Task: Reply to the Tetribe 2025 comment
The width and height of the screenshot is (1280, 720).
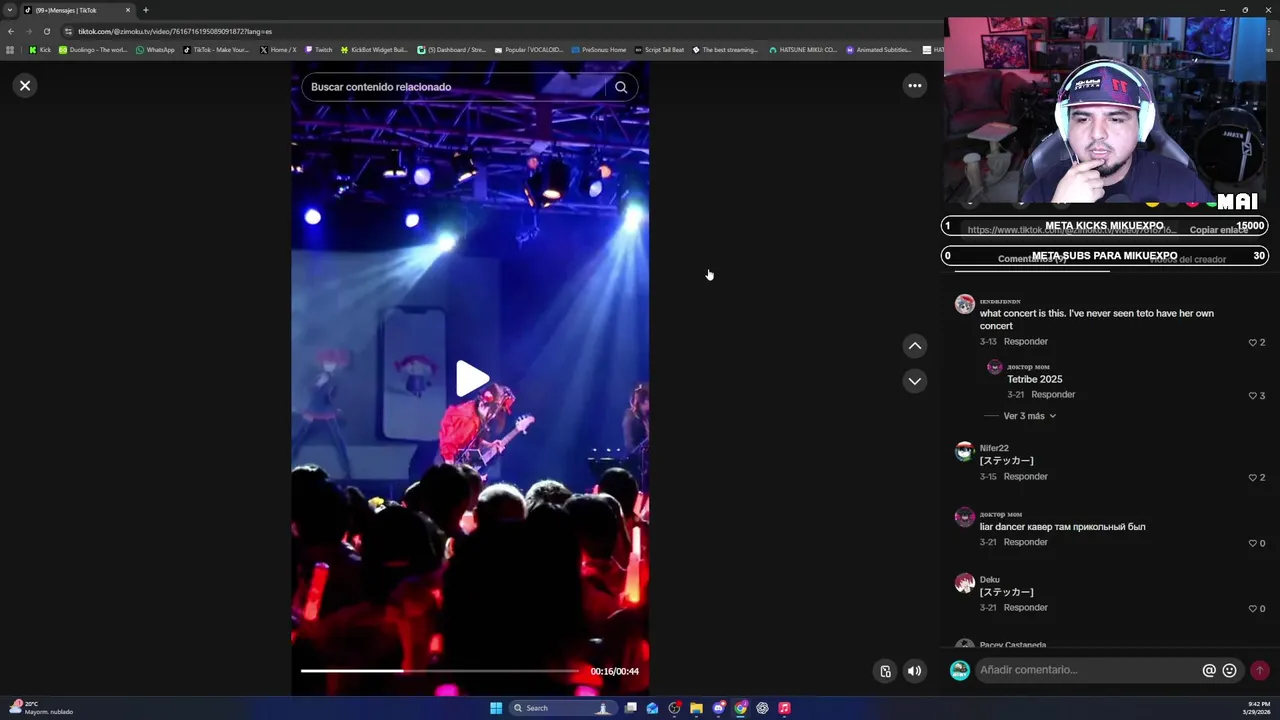Action: coord(1053,395)
